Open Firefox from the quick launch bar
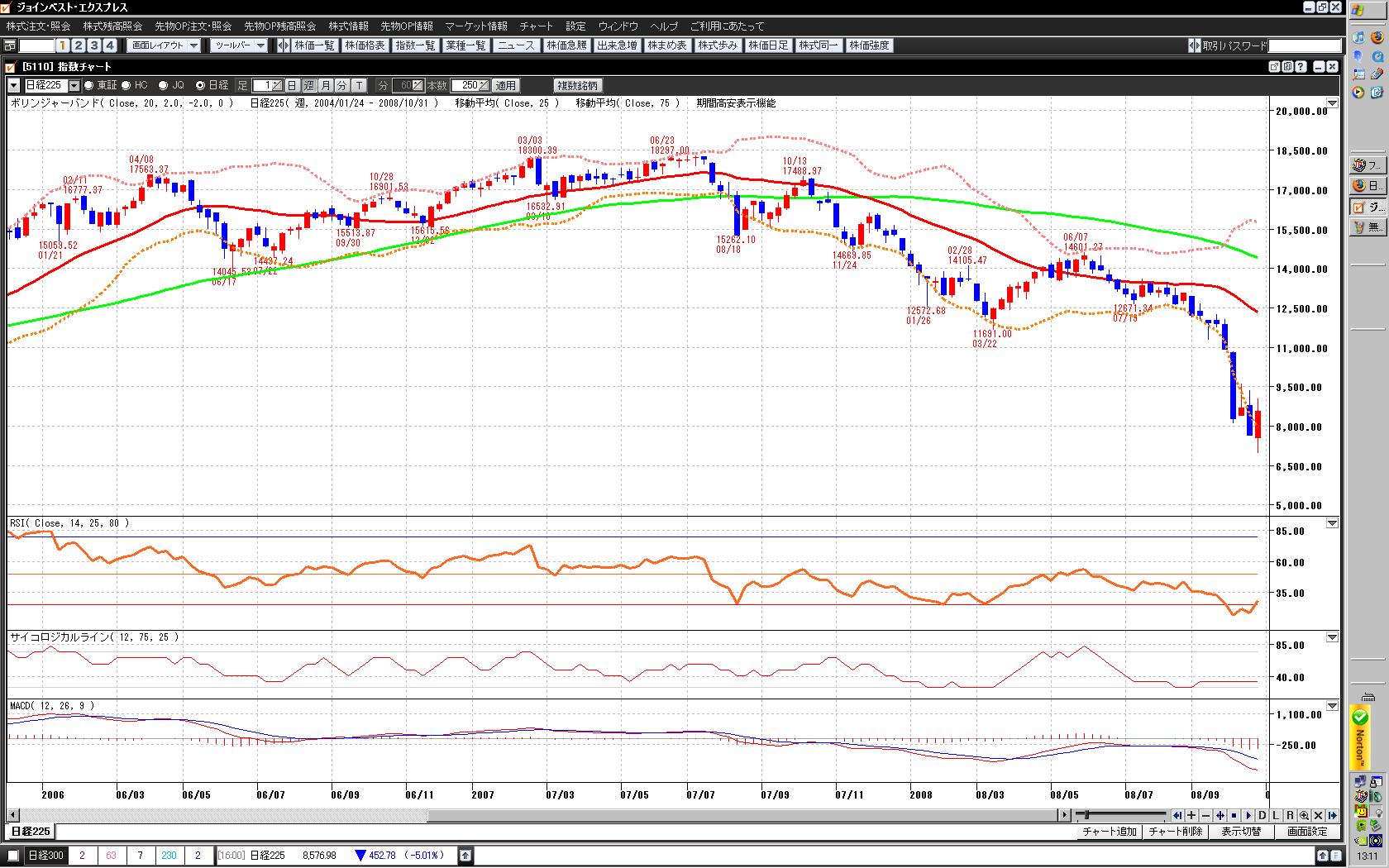This screenshot has height=868, width=1389. pyautogui.click(x=1377, y=37)
